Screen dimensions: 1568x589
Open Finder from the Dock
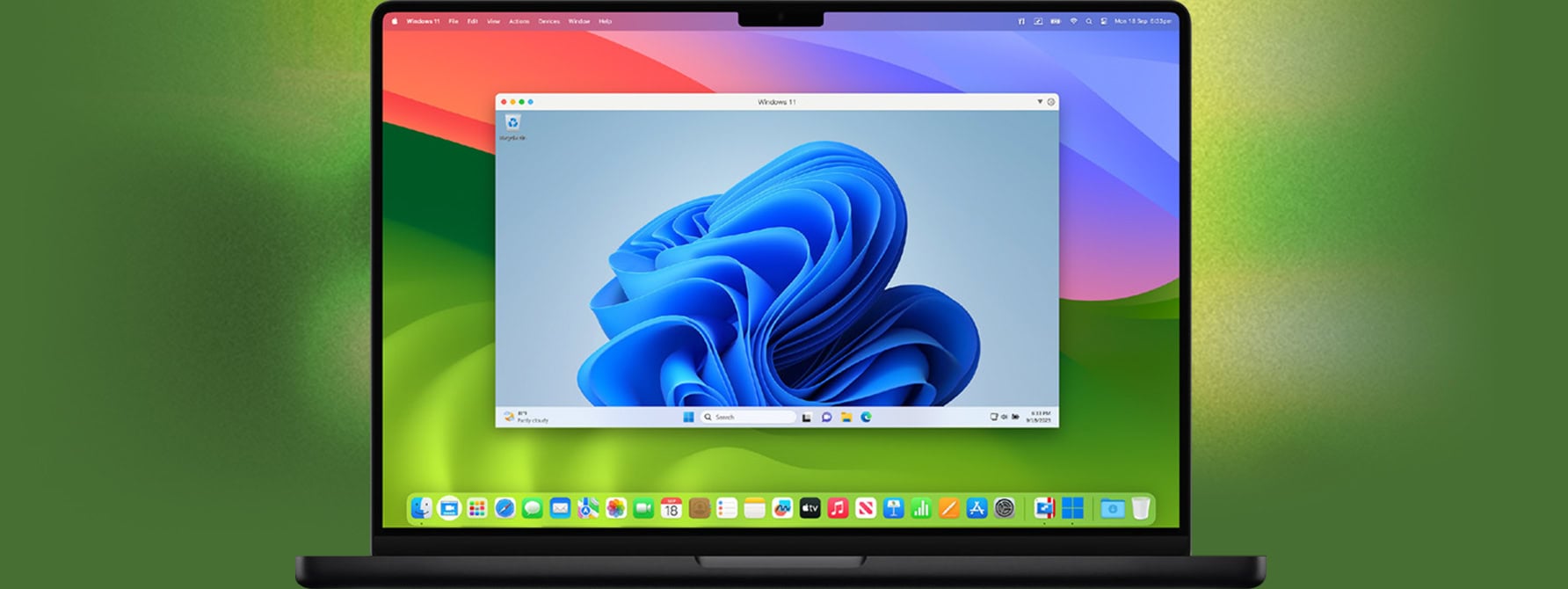click(x=422, y=508)
